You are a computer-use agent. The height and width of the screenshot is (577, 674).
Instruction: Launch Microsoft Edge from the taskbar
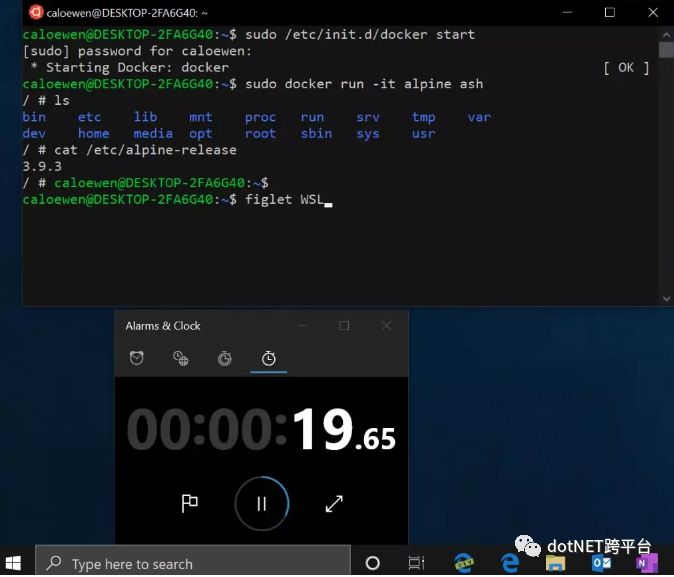coord(510,563)
